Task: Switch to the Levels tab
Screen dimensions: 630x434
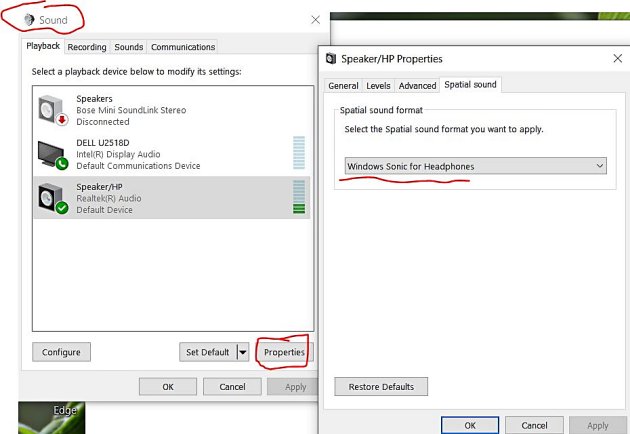Action: (x=378, y=86)
